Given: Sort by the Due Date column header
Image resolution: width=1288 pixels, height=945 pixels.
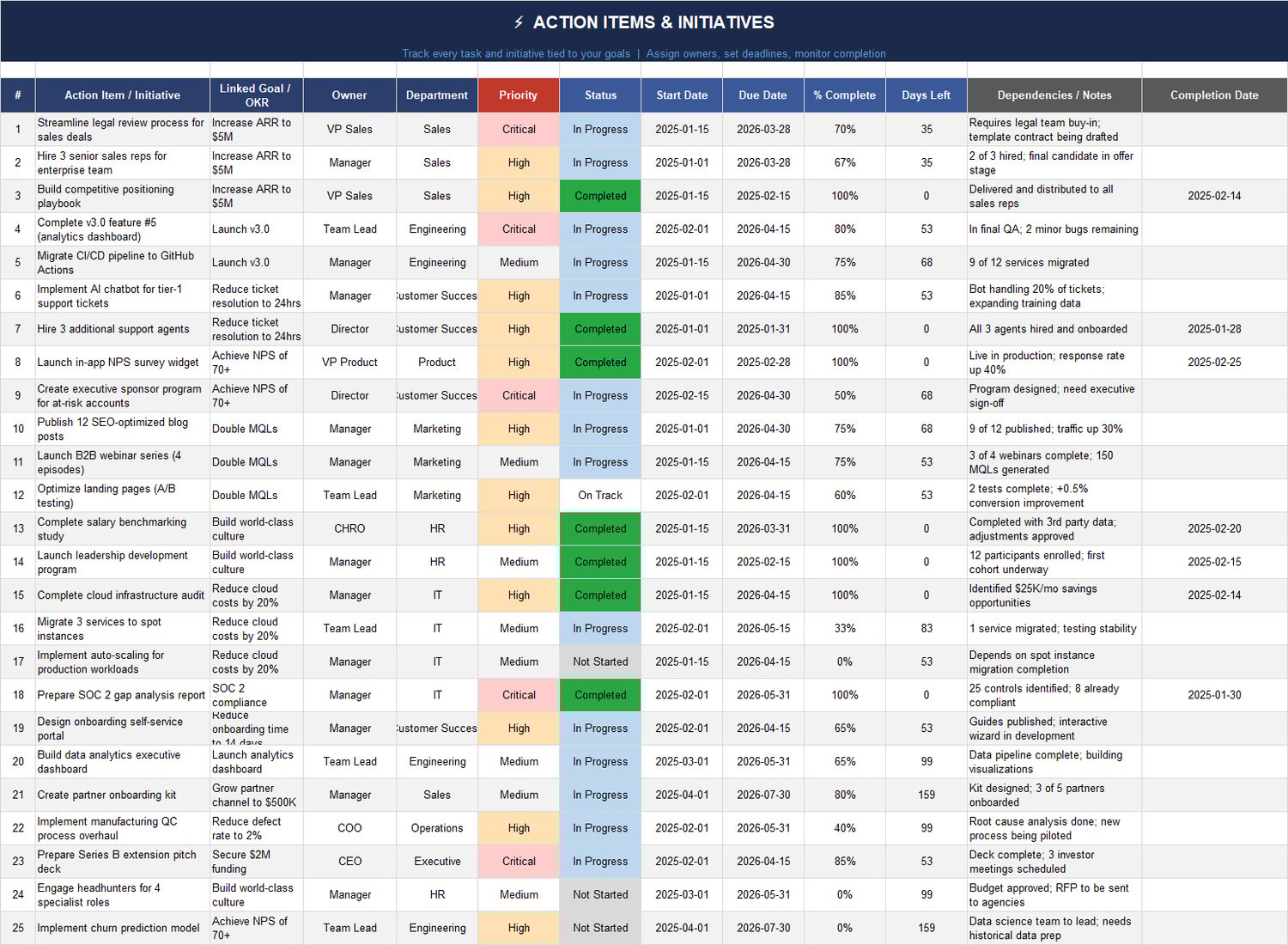Looking at the screenshot, I should tap(762, 95).
